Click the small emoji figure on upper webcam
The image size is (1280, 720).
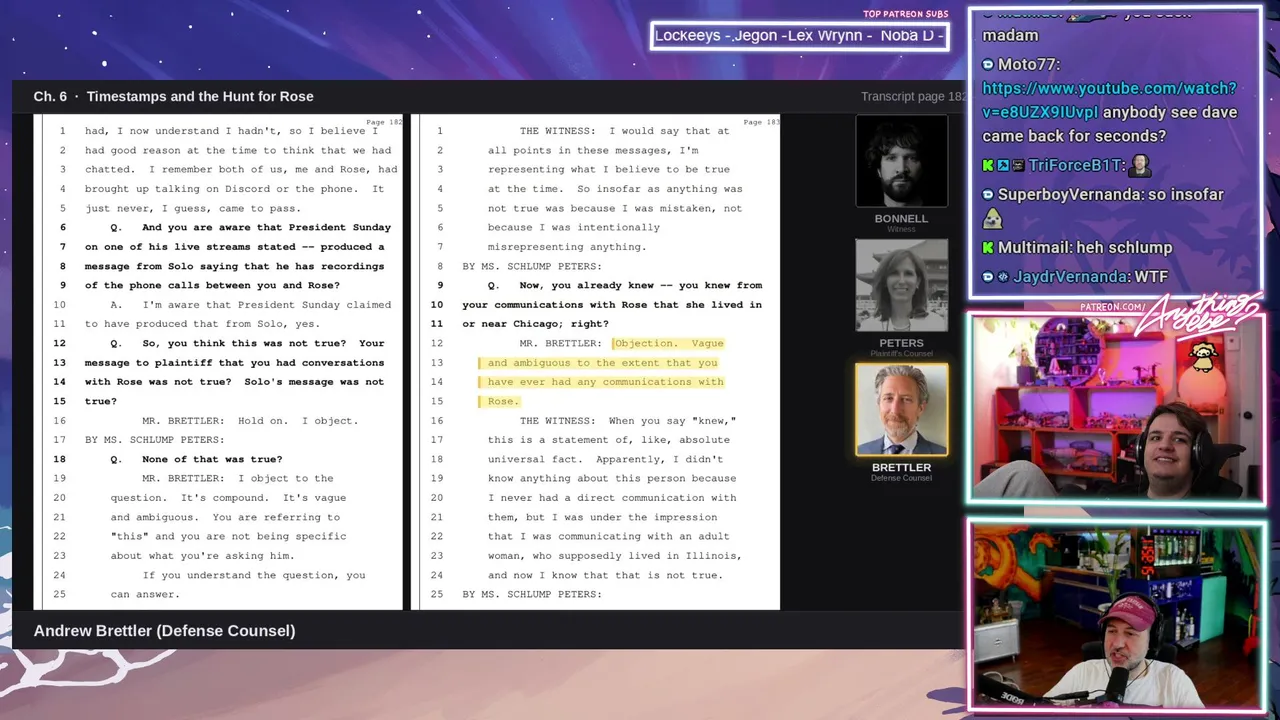click(1203, 357)
